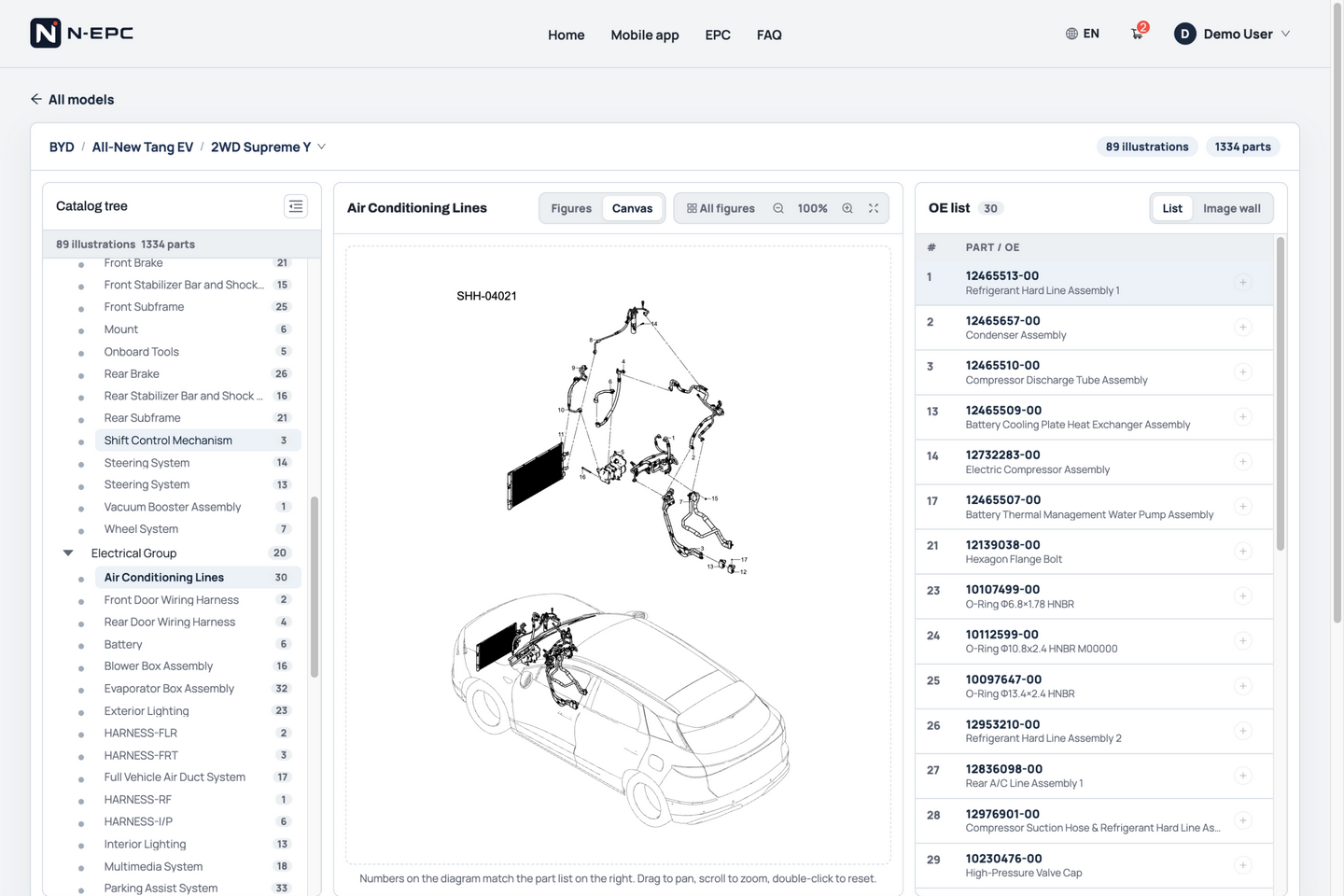The image size is (1344, 896).
Task: Select Interior Lighting tree item
Action: click(198, 845)
